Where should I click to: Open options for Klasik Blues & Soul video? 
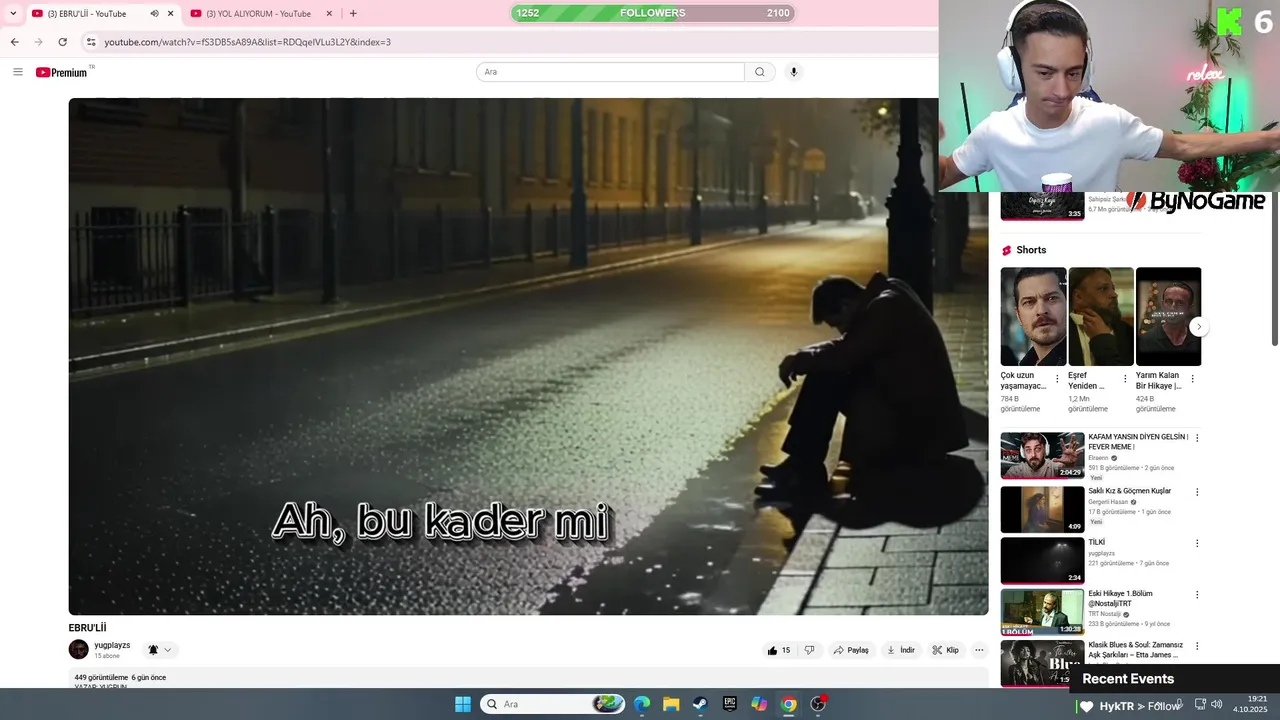click(x=1197, y=646)
